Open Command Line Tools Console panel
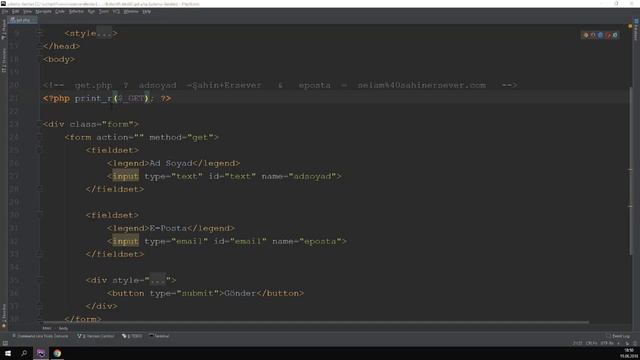Image resolution: width=640 pixels, height=360 pixels. click(x=40, y=336)
